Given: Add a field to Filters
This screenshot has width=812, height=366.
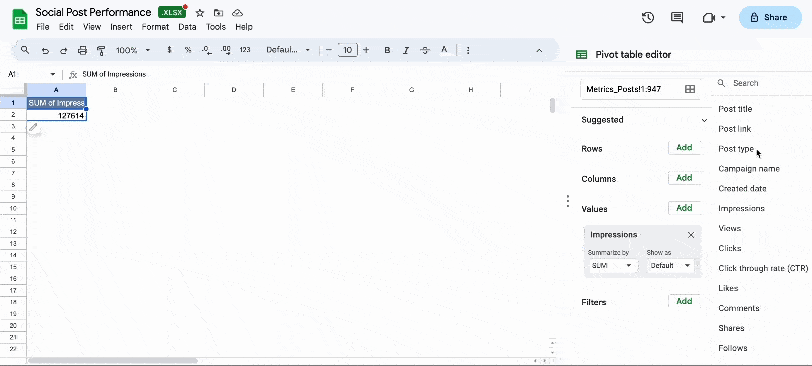Looking at the screenshot, I should click(x=684, y=301).
